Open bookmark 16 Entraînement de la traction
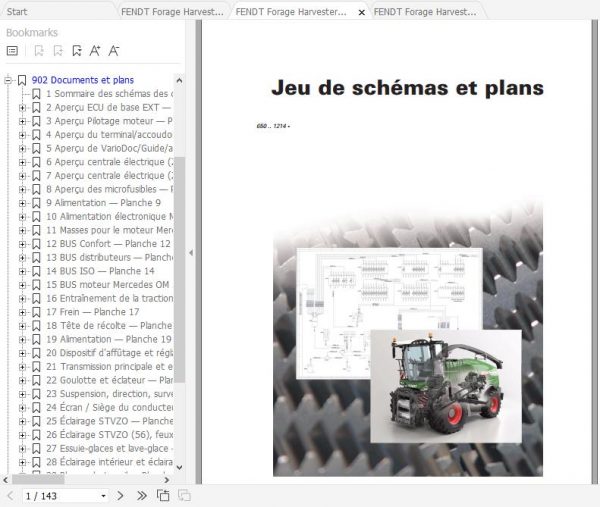Viewport: 600px width, 507px height. pyautogui.click(x=109, y=298)
